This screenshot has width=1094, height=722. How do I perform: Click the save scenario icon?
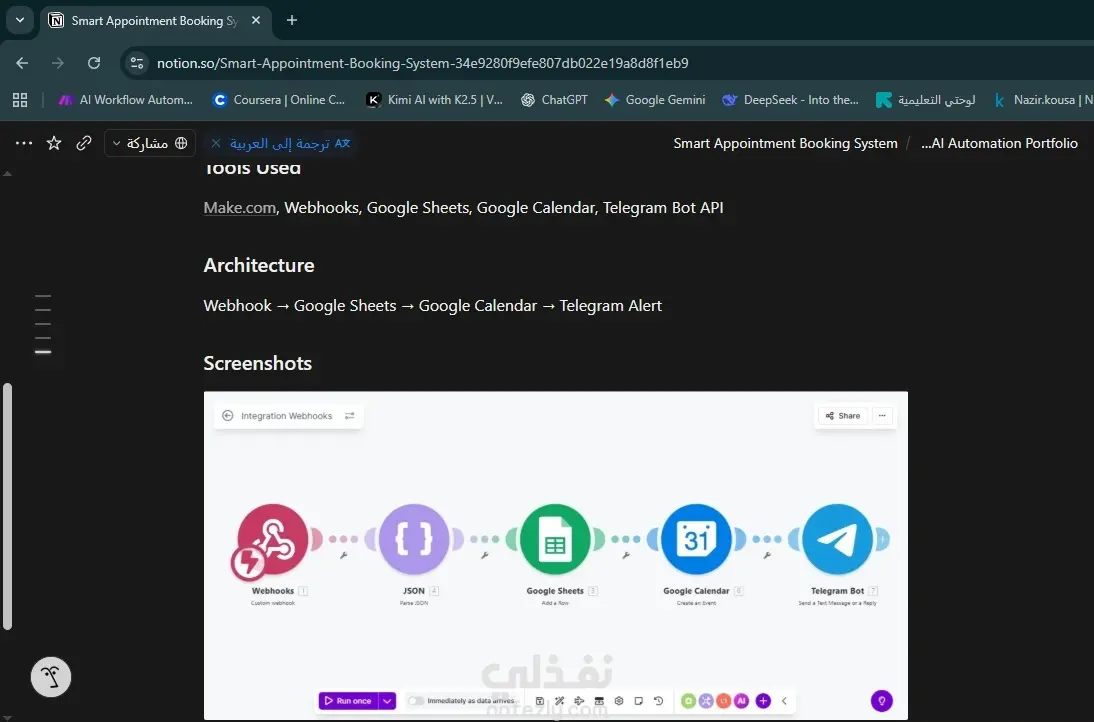(539, 701)
